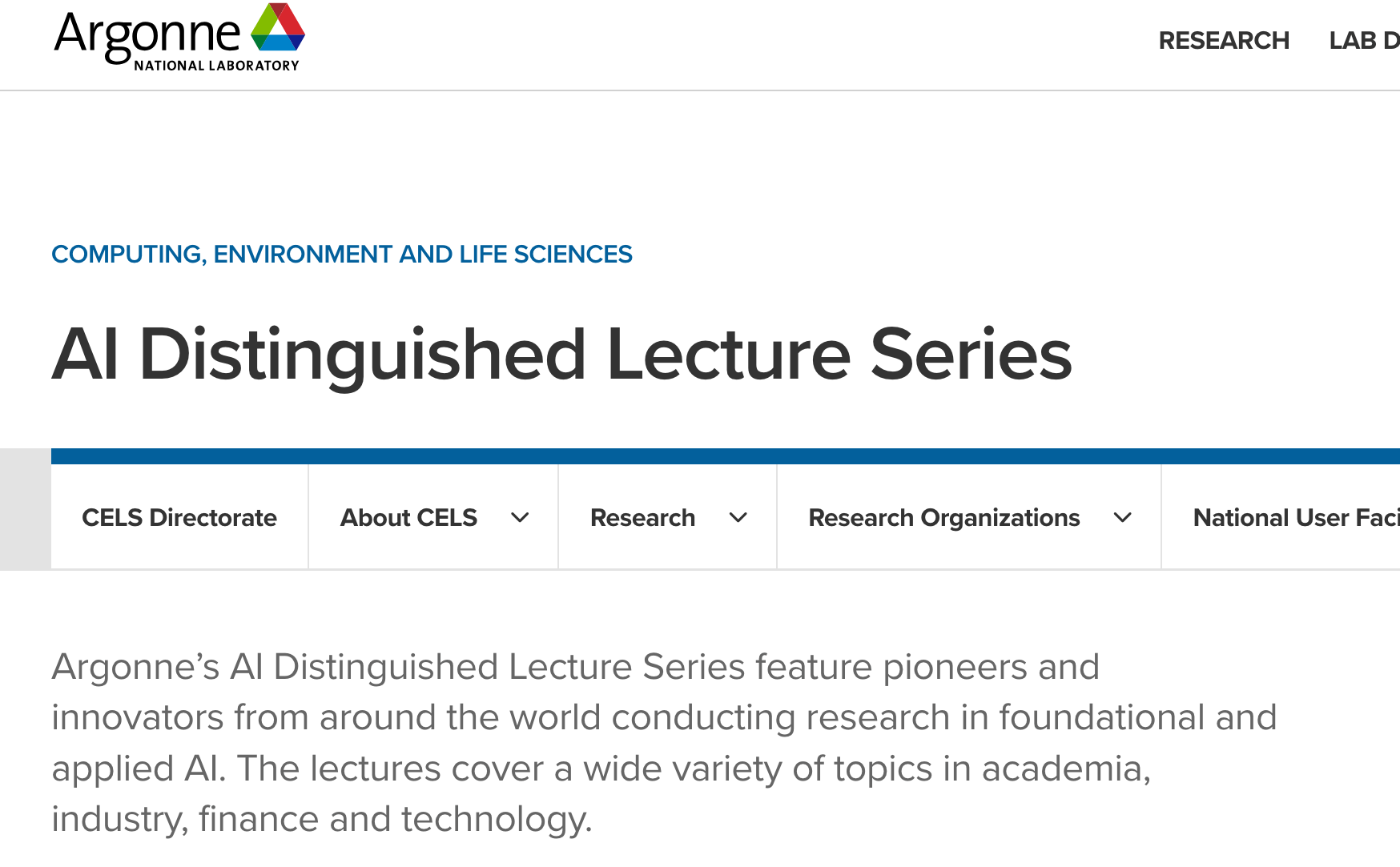Screen dimensions: 1400x867
Task: Open the National User Facilities nav item
Action: click(1295, 518)
